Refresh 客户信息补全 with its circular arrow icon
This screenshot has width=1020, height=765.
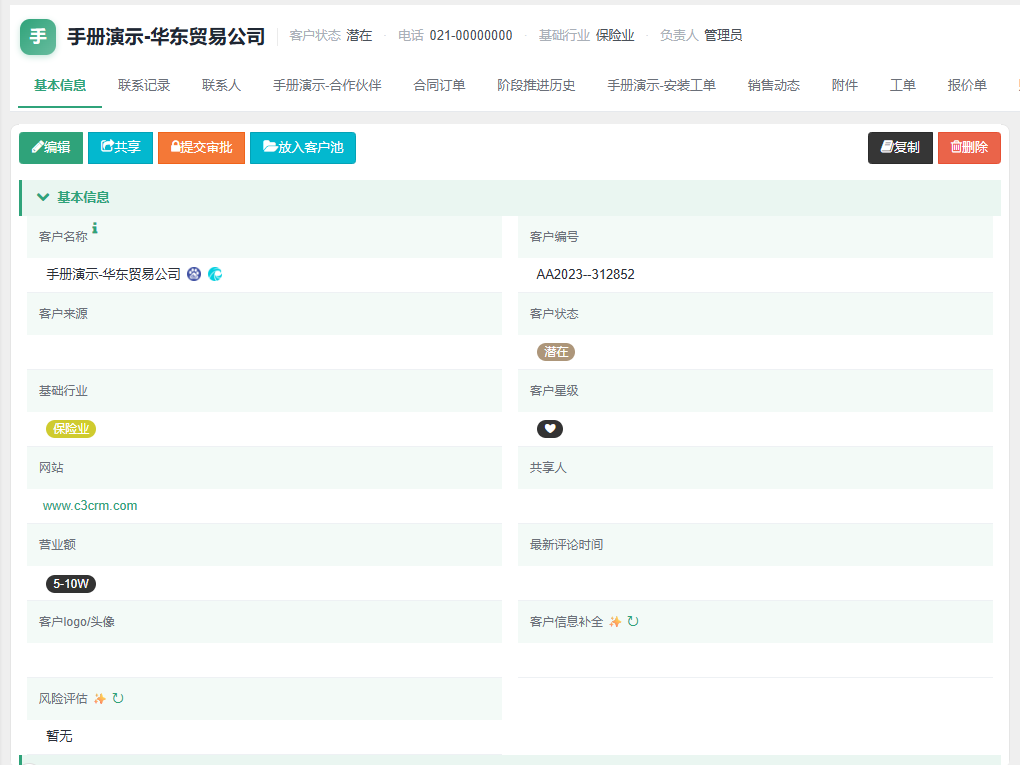633,622
